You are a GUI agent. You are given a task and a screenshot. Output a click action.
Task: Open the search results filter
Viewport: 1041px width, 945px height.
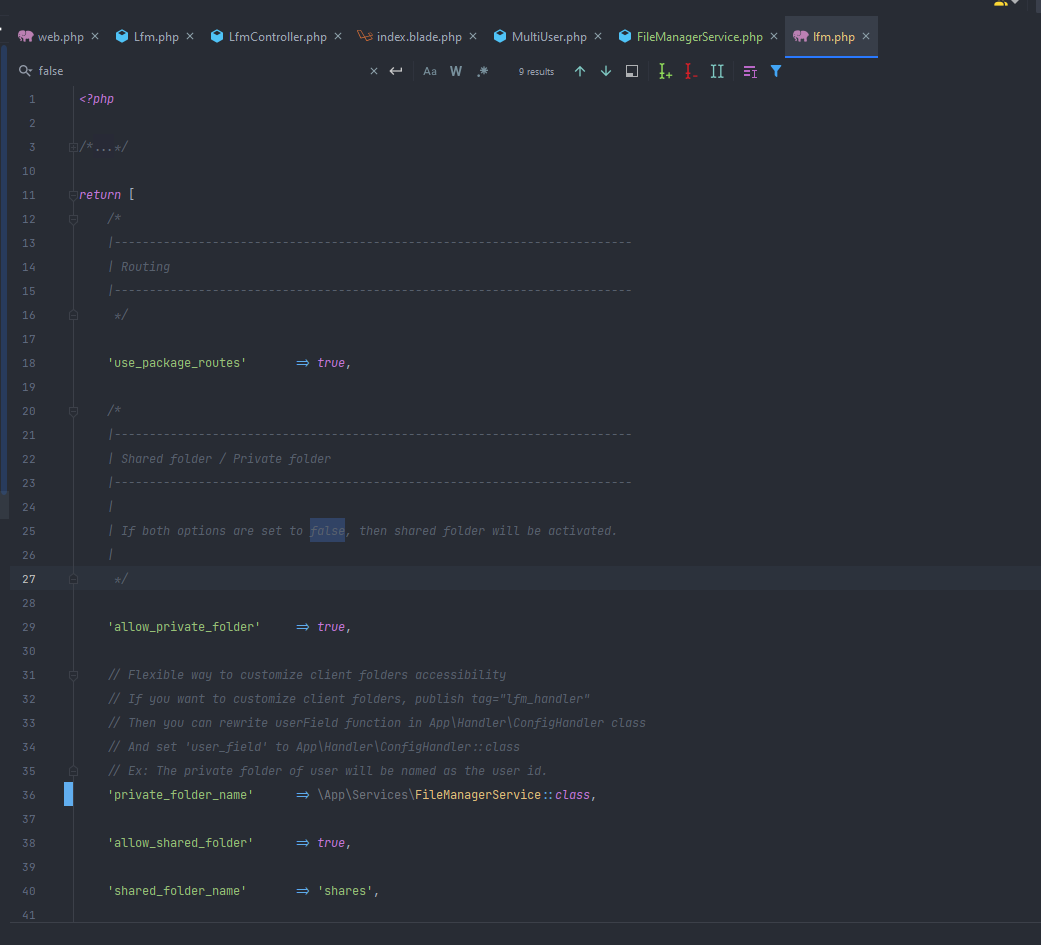tap(777, 71)
